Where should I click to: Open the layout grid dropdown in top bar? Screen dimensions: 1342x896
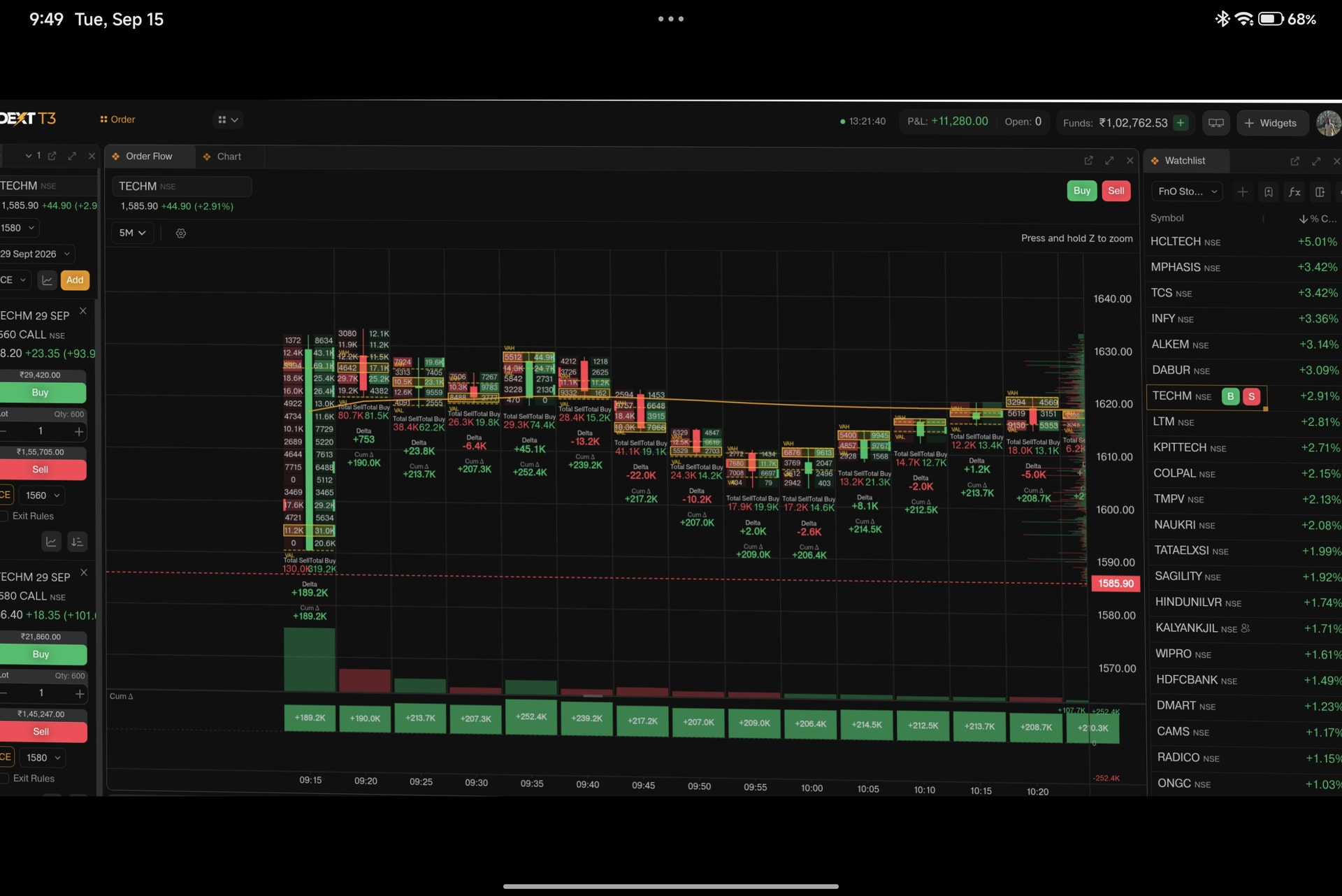[228, 120]
